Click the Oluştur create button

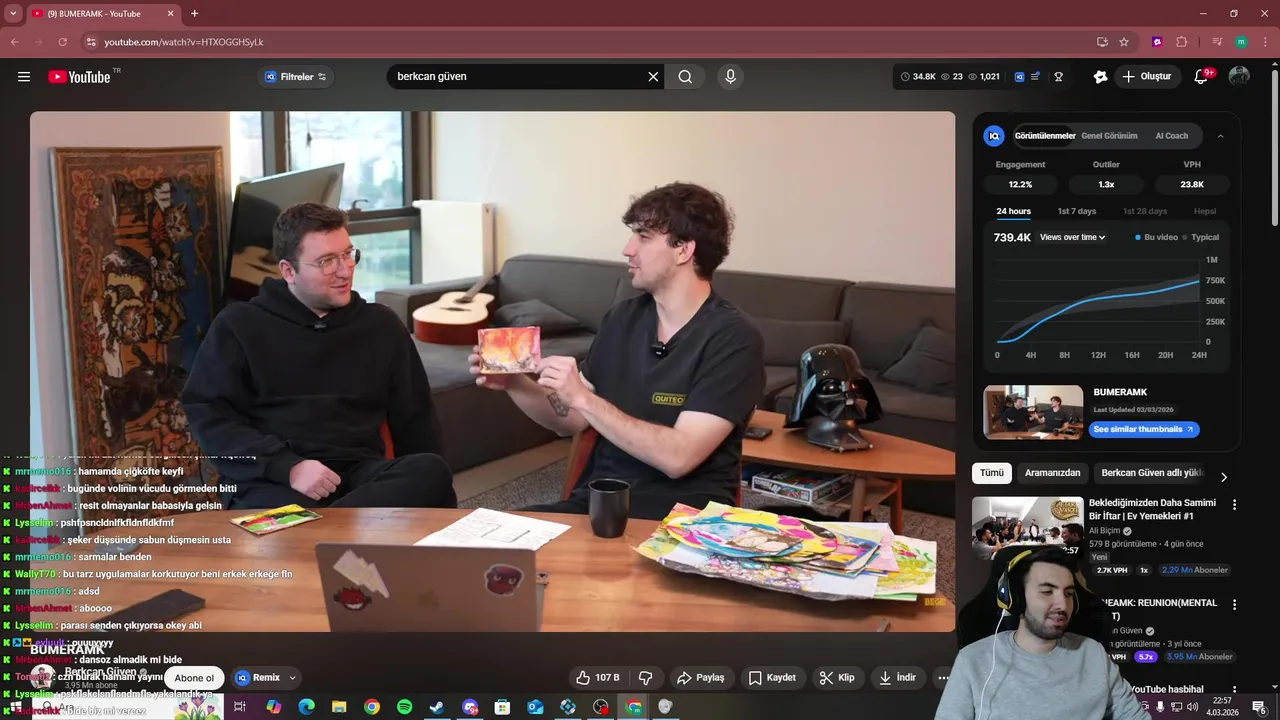[x=1147, y=77]
